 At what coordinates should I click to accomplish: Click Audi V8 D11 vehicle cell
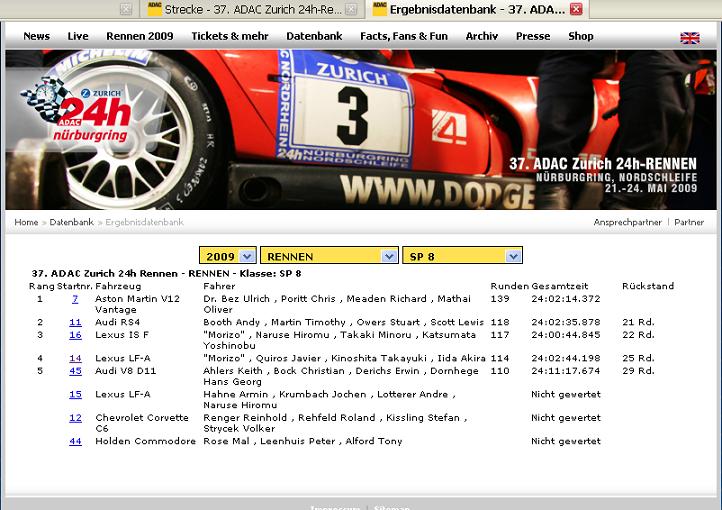pos(125,371)
